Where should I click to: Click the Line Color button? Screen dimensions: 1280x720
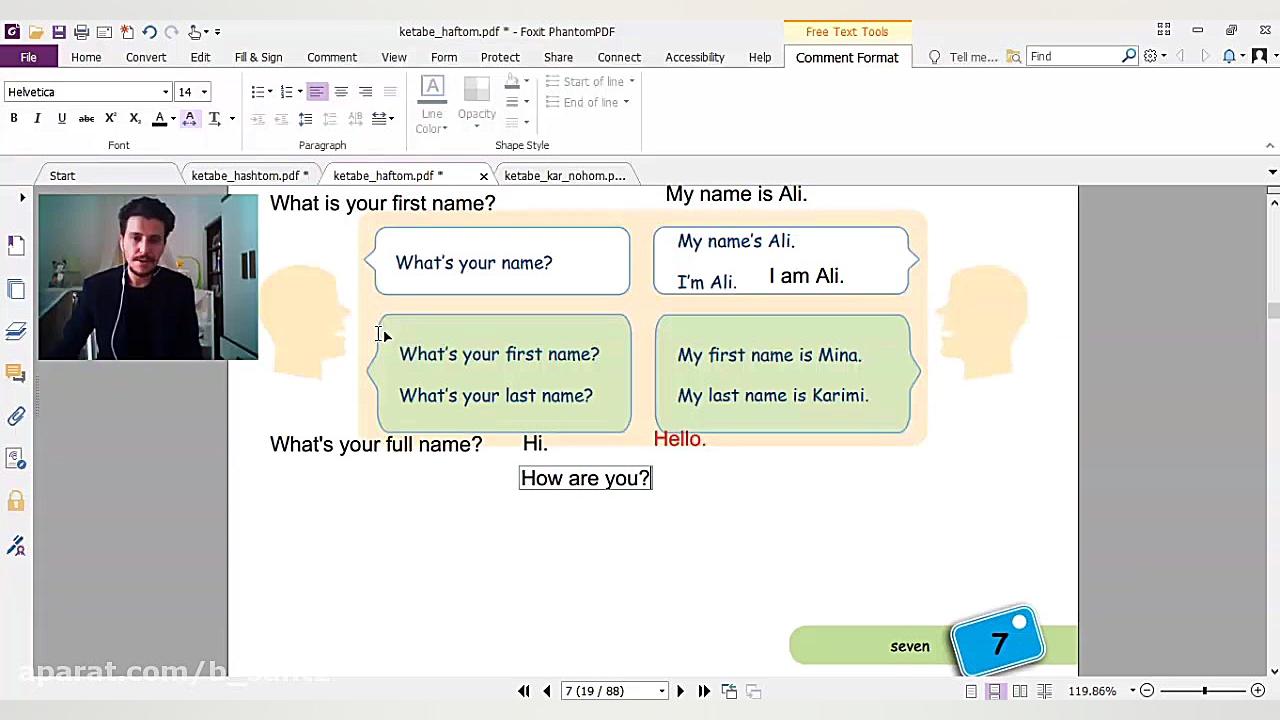click(432, 105)
